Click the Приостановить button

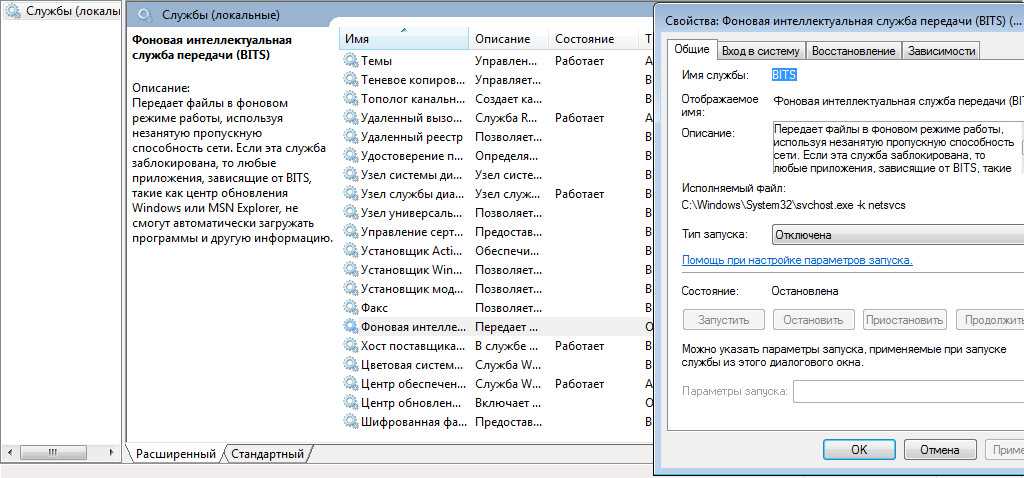[x=904, y=320]
